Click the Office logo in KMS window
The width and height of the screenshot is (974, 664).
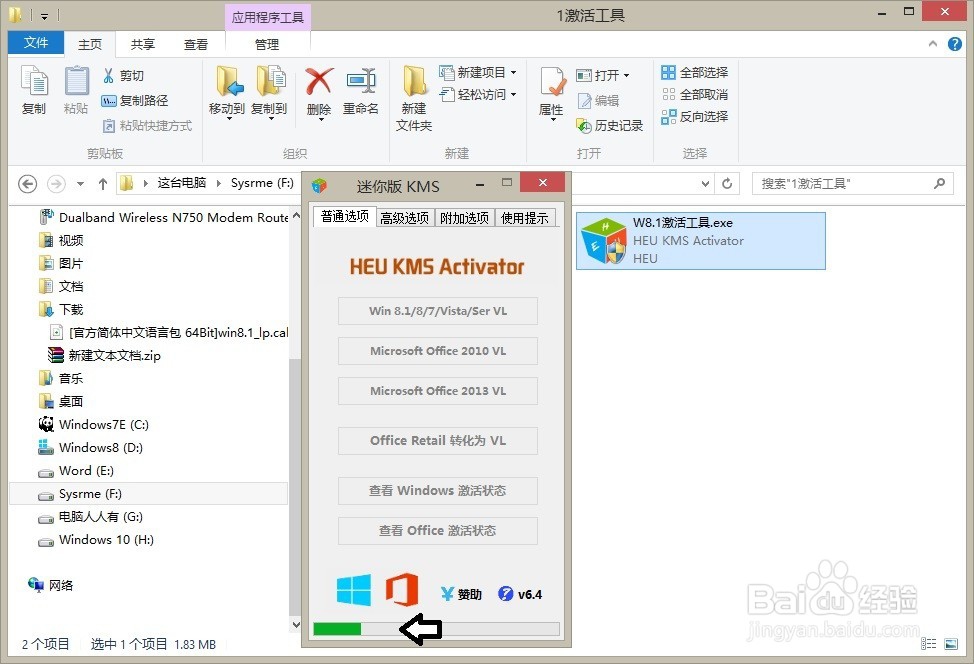point(402,589)
